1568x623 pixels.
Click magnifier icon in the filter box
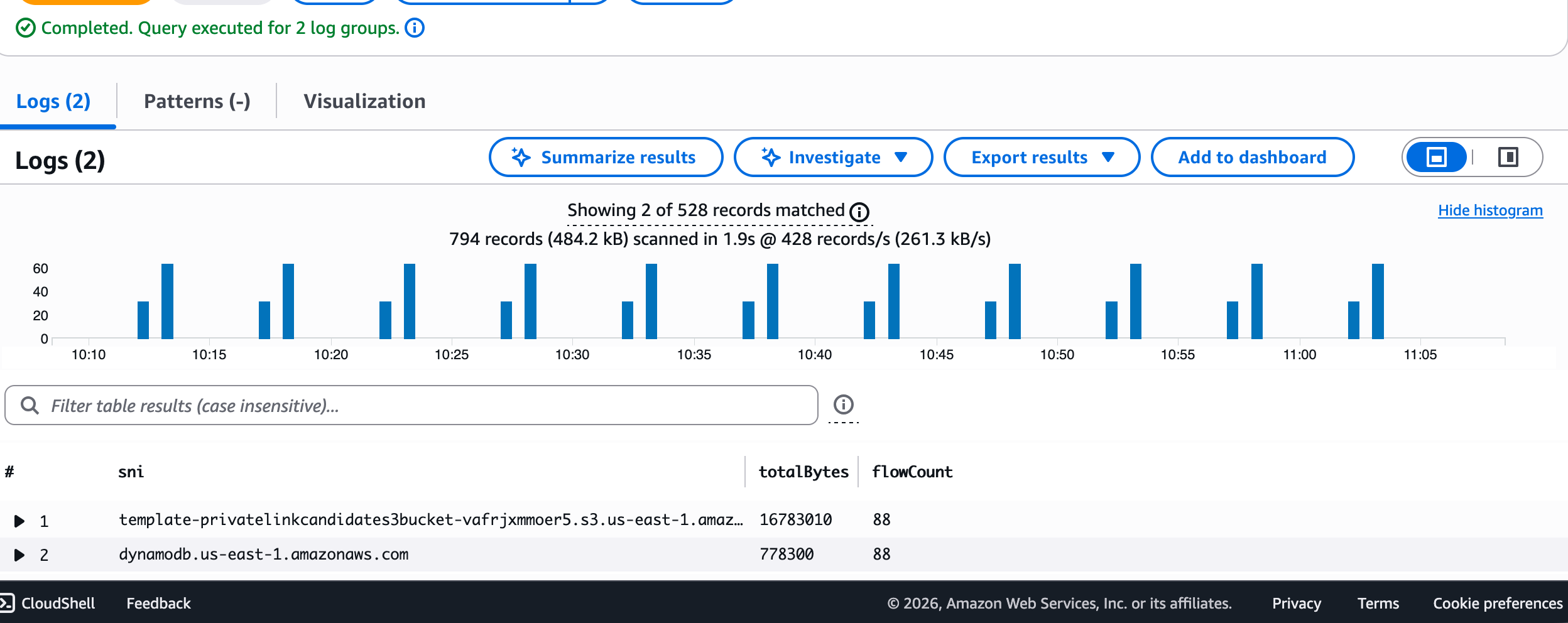coord(30,406)
